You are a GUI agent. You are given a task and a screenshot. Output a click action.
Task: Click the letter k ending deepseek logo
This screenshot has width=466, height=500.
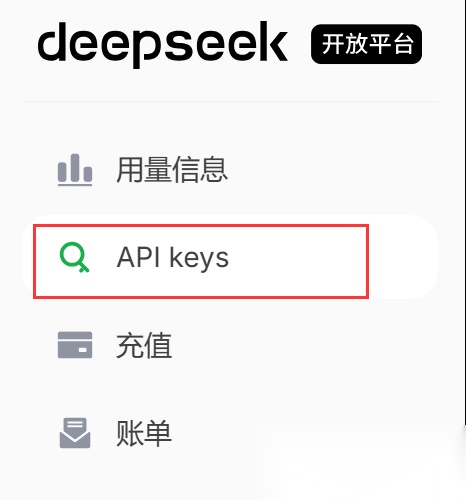(x=274, y=41)
